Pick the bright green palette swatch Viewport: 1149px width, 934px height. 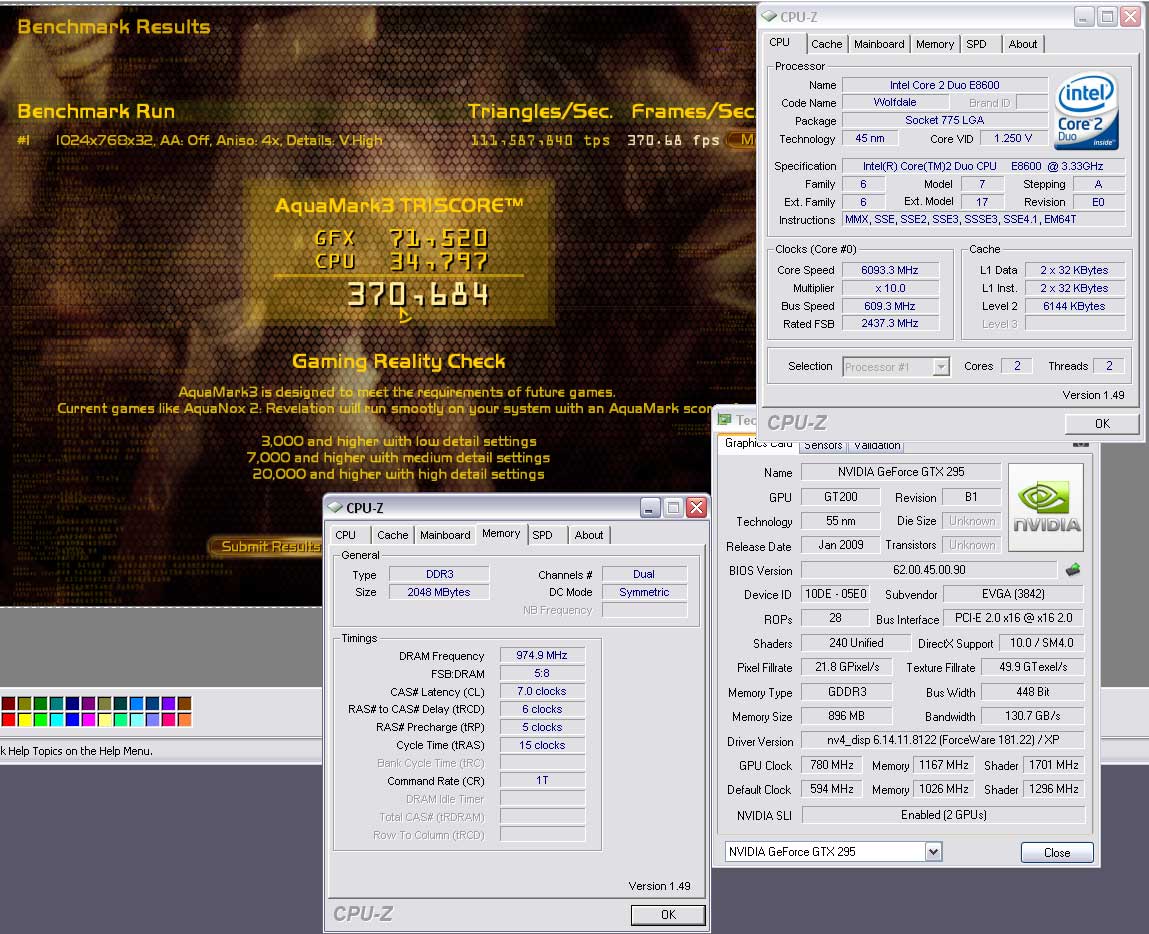click(40, 719)
